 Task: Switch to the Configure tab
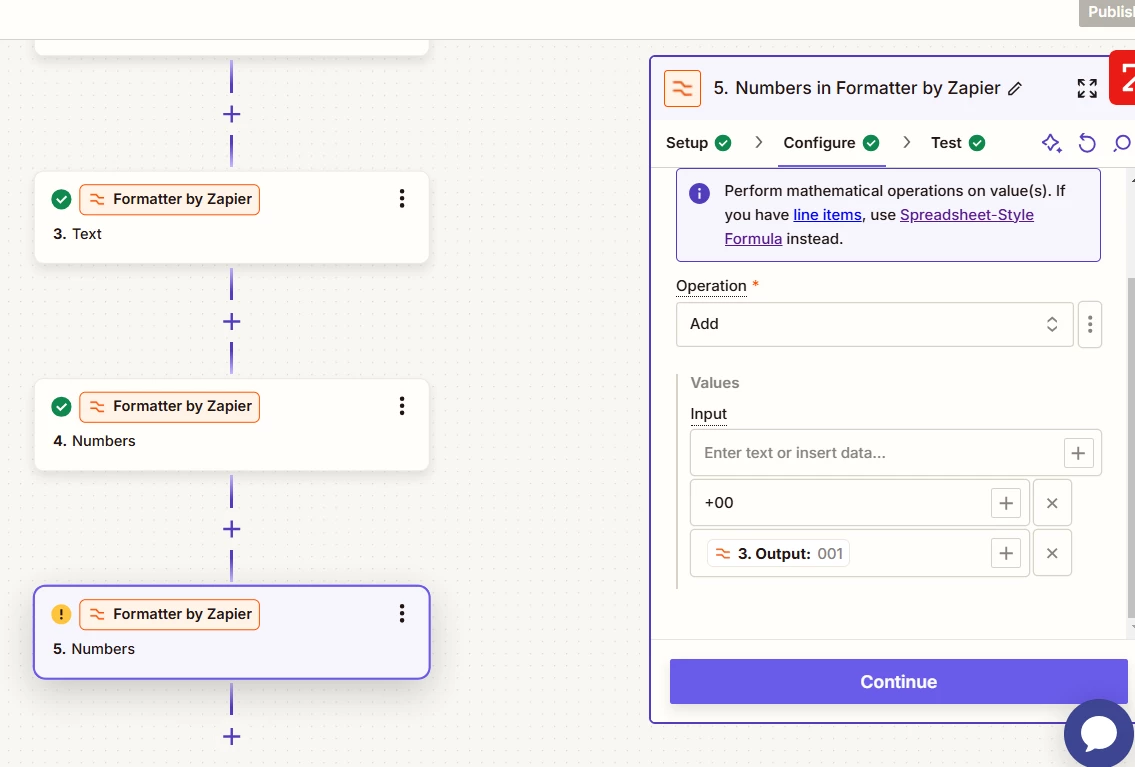[x=831, y=143]
